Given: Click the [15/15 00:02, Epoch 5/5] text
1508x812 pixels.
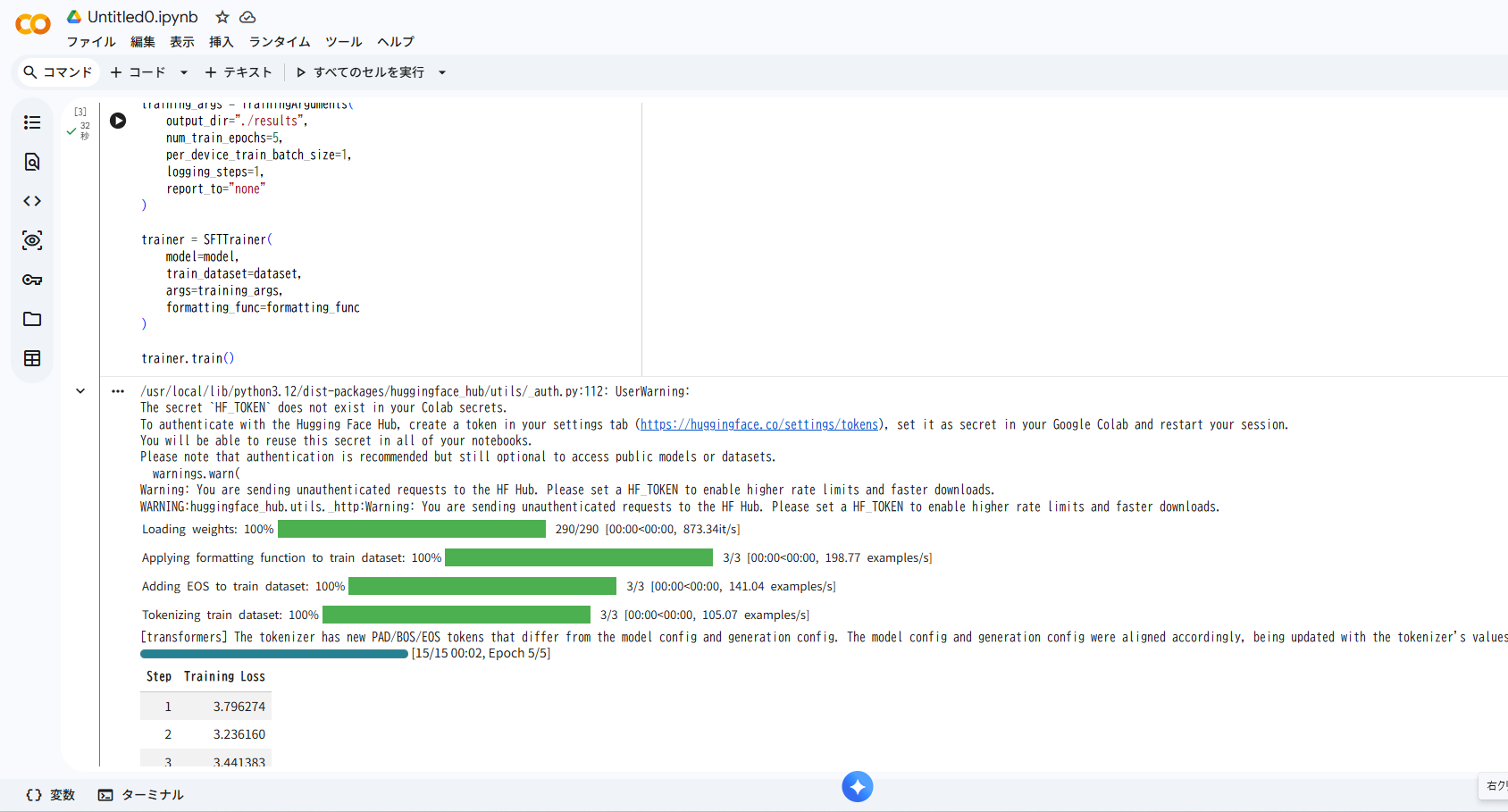Looking at the screenshot, I should click(x=481, y=654).
